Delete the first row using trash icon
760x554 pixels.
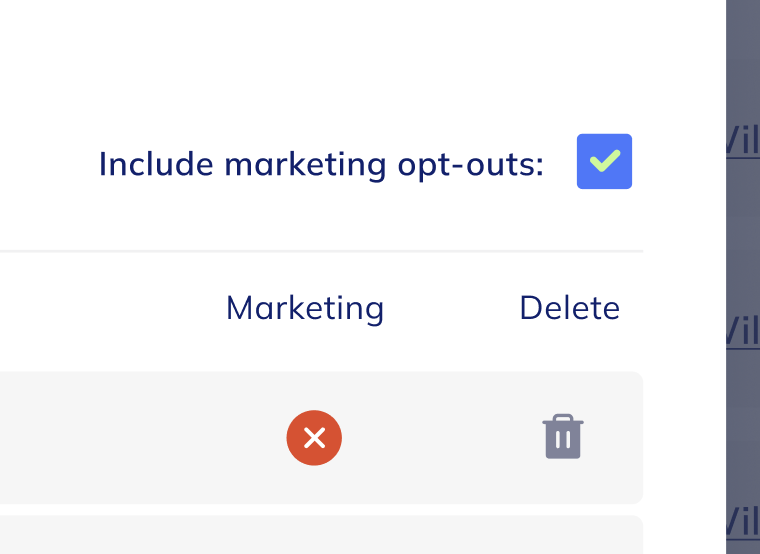[563, 437]
